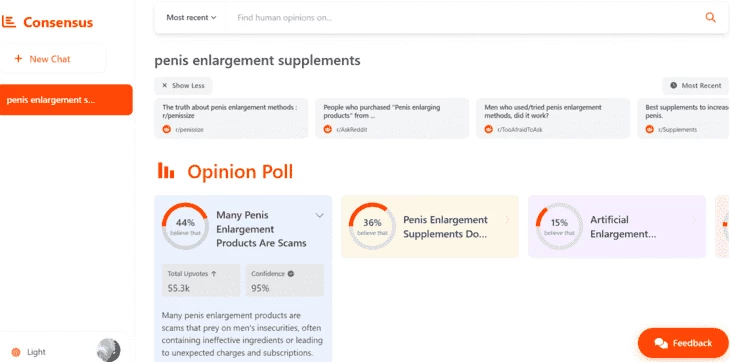Click the Confidence verified badge icon

point(291,274)
